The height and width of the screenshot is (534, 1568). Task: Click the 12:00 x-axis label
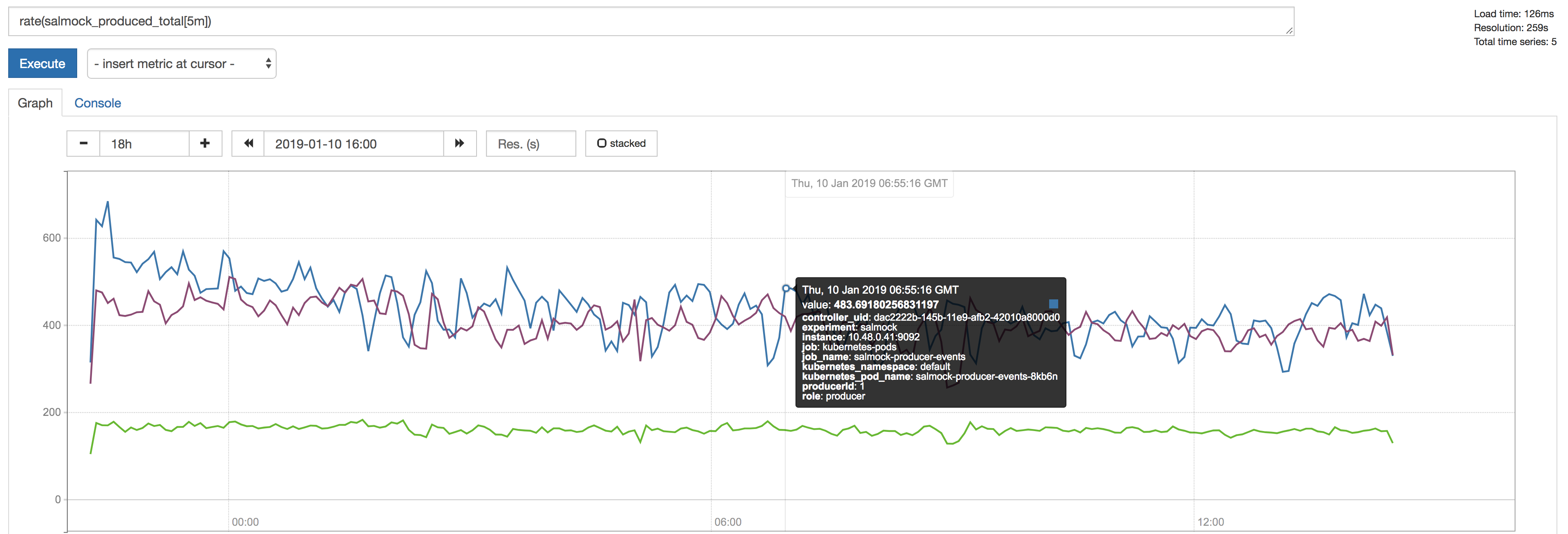click(x=1211, y=522)
